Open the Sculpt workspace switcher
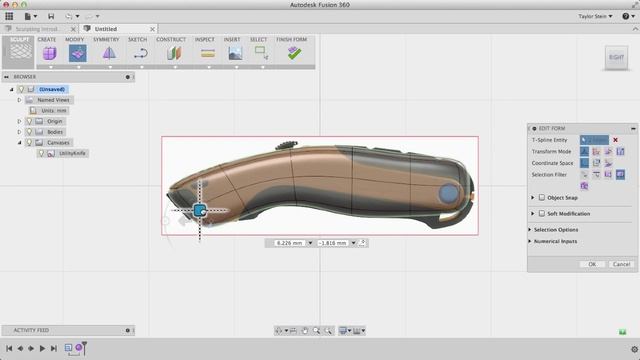The height and width of the screenshot is (360, 640). coord(18,52)
